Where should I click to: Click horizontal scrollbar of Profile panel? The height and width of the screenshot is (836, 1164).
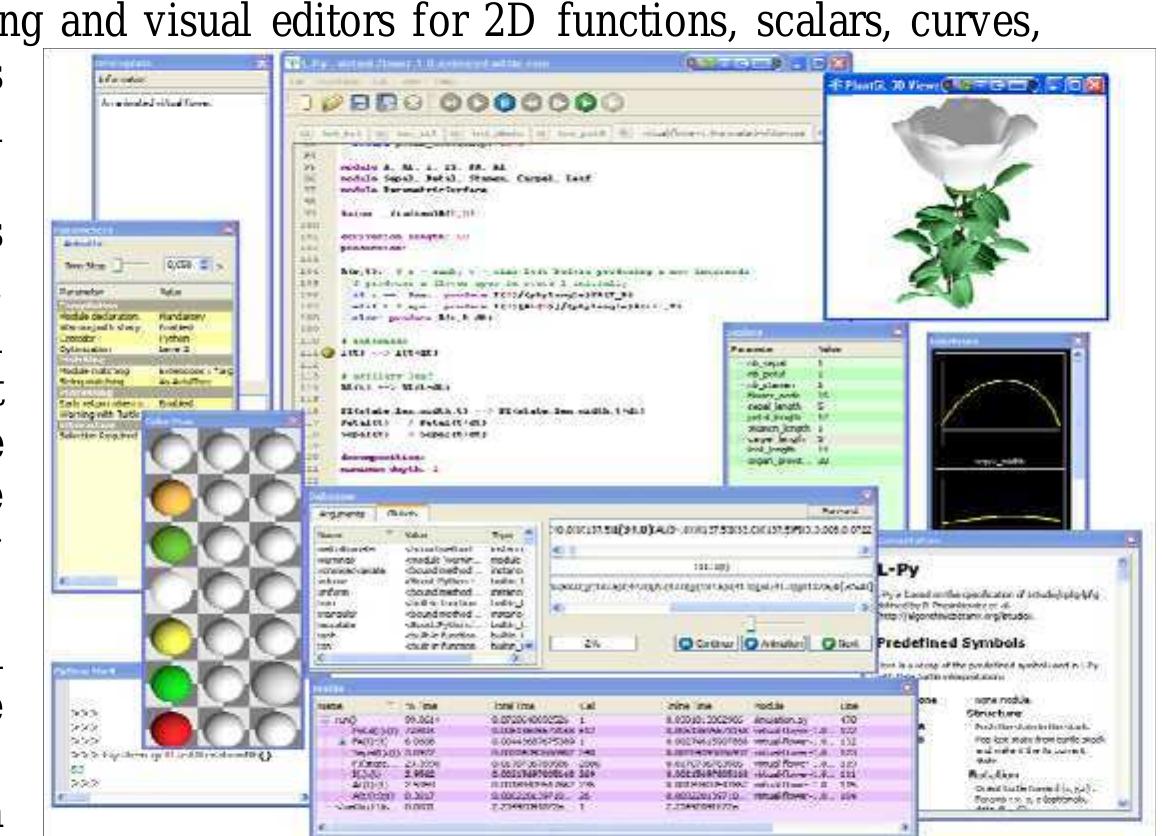click(x=612, y=826)
